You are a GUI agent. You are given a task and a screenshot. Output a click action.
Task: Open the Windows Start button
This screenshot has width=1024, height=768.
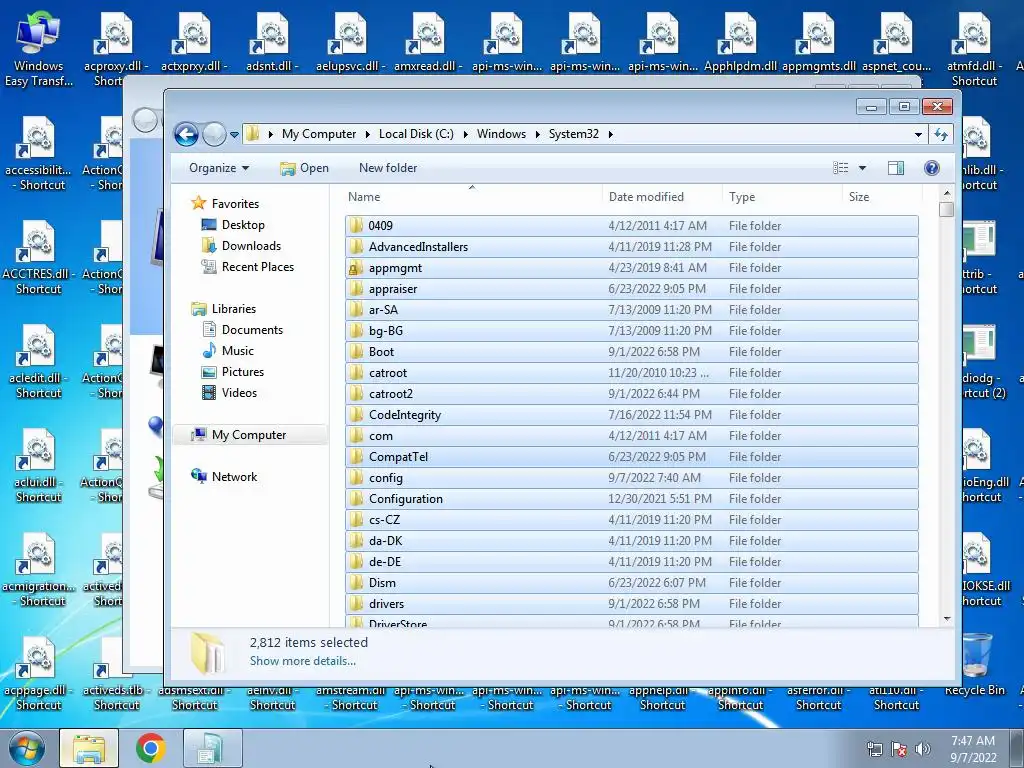tap(27, 748)
